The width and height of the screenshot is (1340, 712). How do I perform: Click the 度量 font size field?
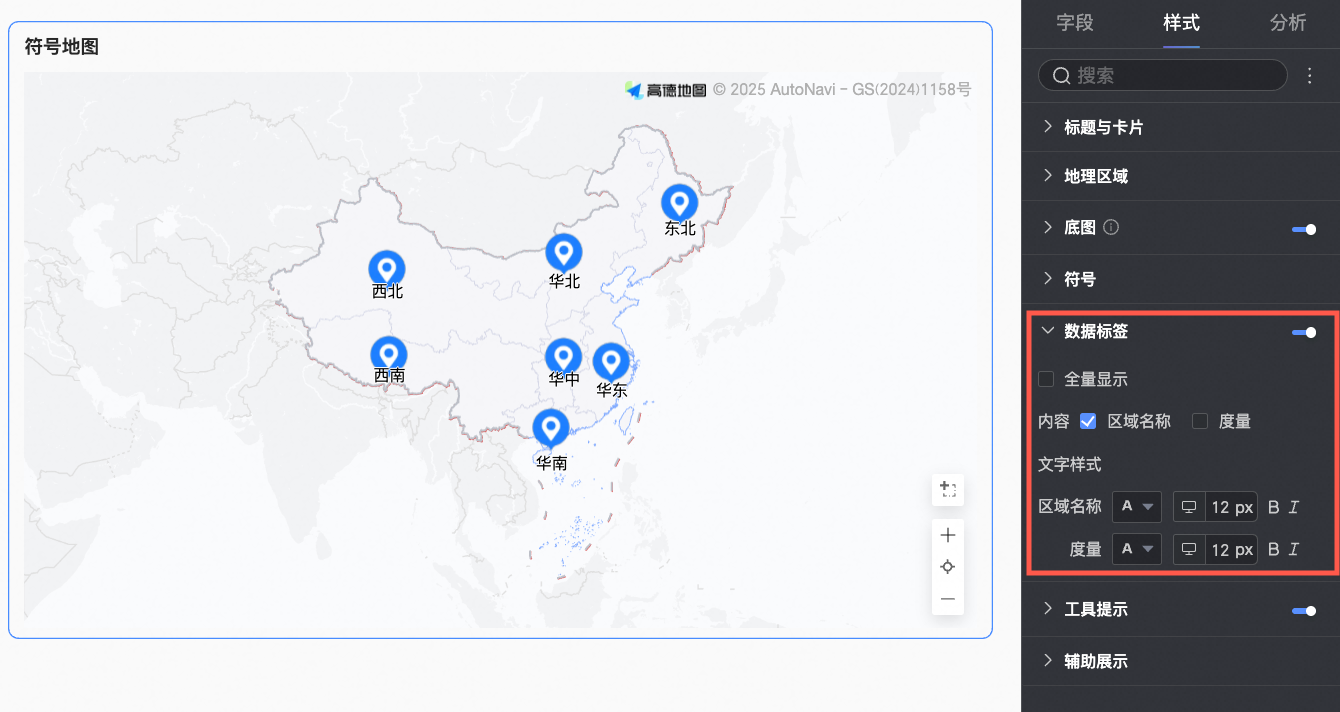[1231, 549]
